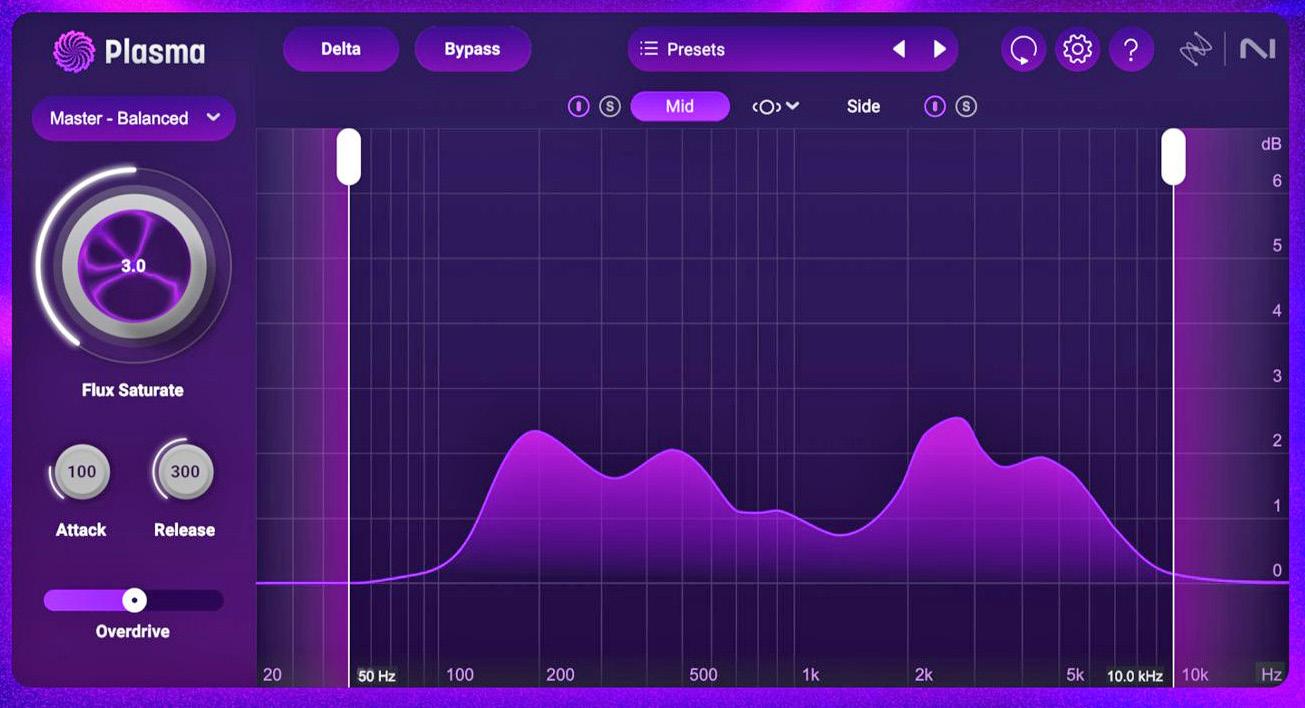Click the 50 Hz frequency value field
The height and width of the screenshot is (708, 1305).
(x=377, y=677)
